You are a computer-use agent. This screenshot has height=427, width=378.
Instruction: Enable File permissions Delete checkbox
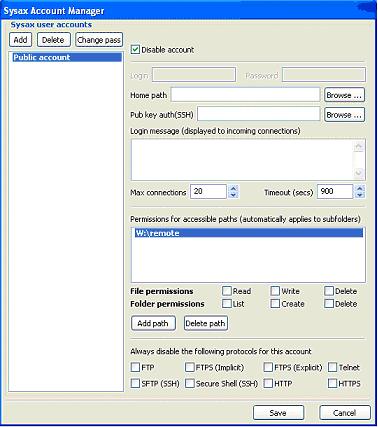[329, 291]
